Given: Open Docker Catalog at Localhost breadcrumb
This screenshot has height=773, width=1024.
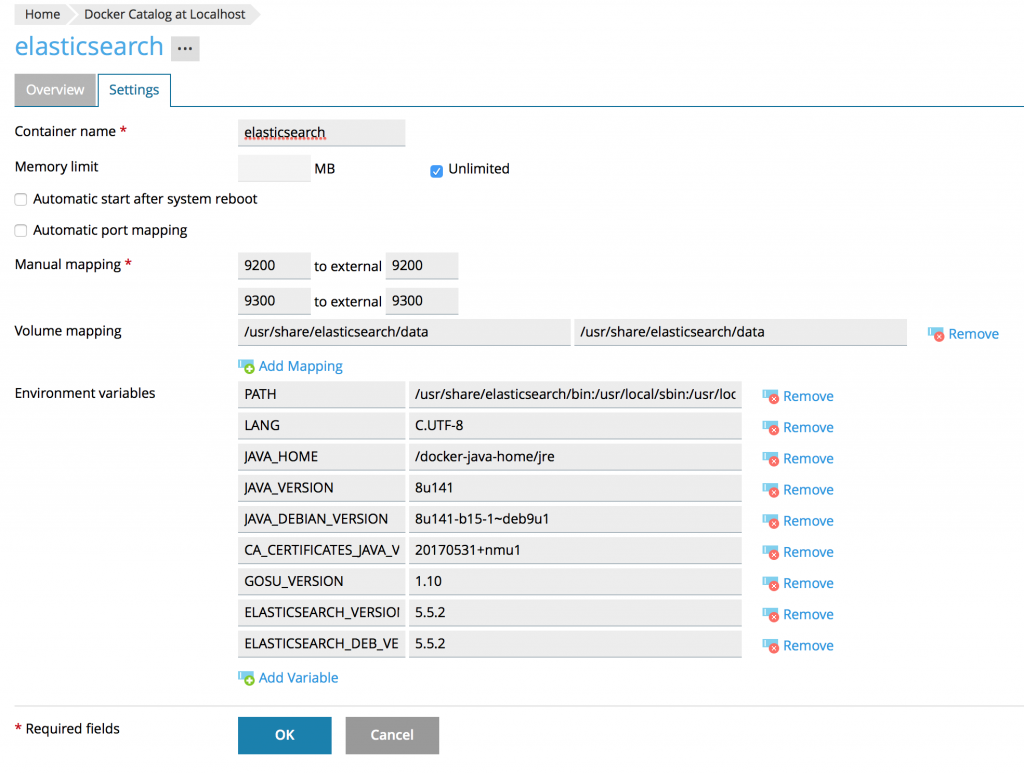Looking at the screenshot, I should pyautogui.click(x=165, y=14).
